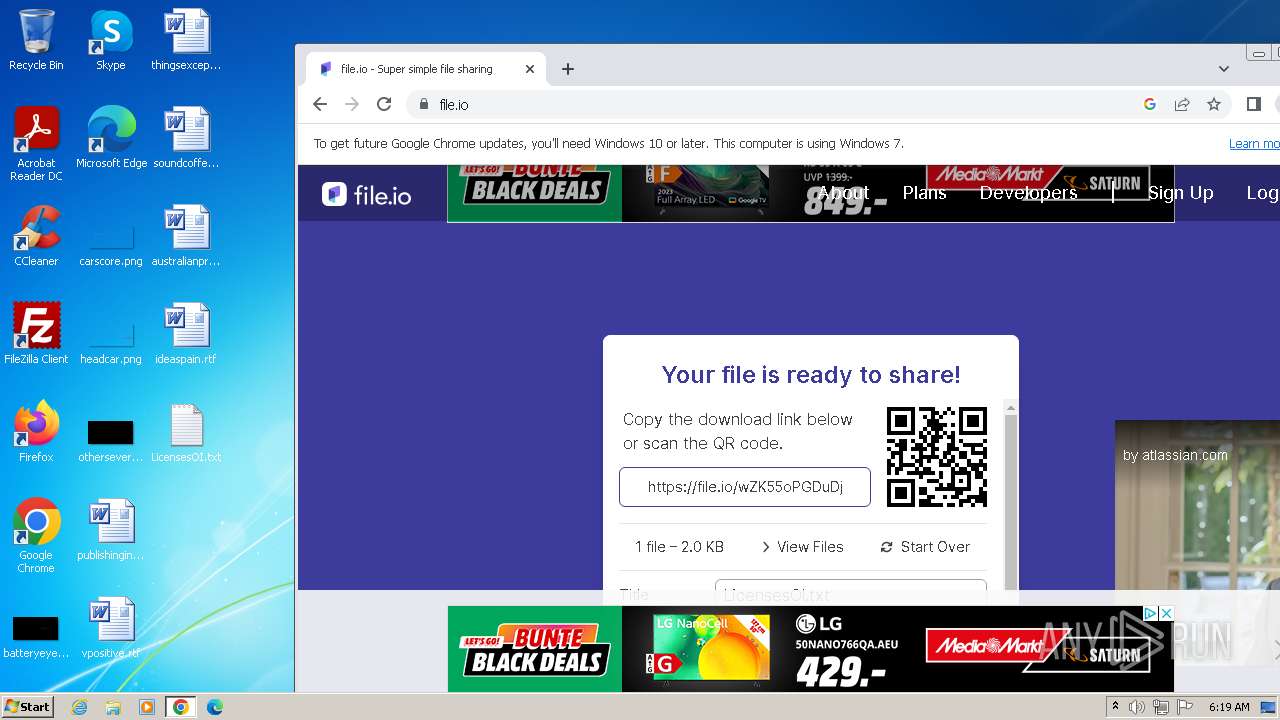Open Acrobat Reader DC shortcut

pos(36,144)
